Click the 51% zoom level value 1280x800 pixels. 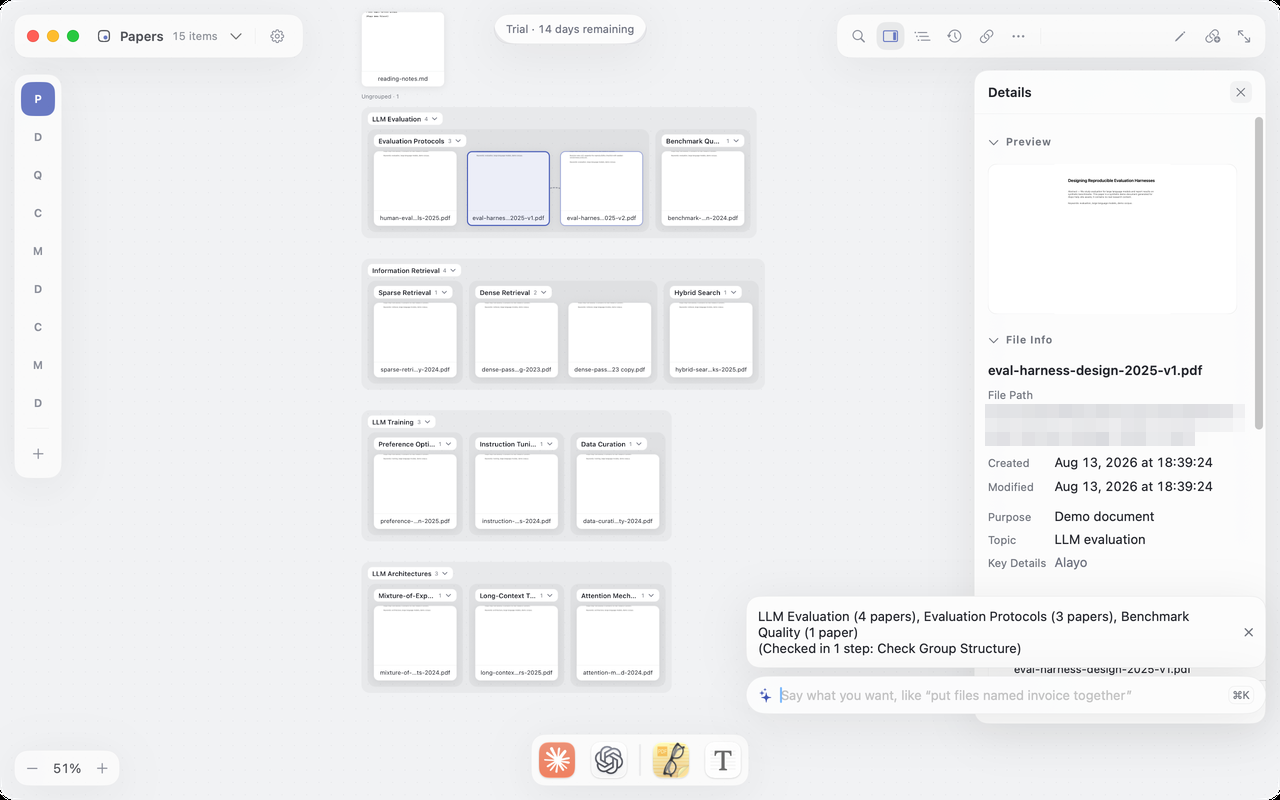(x=67, y=768)
